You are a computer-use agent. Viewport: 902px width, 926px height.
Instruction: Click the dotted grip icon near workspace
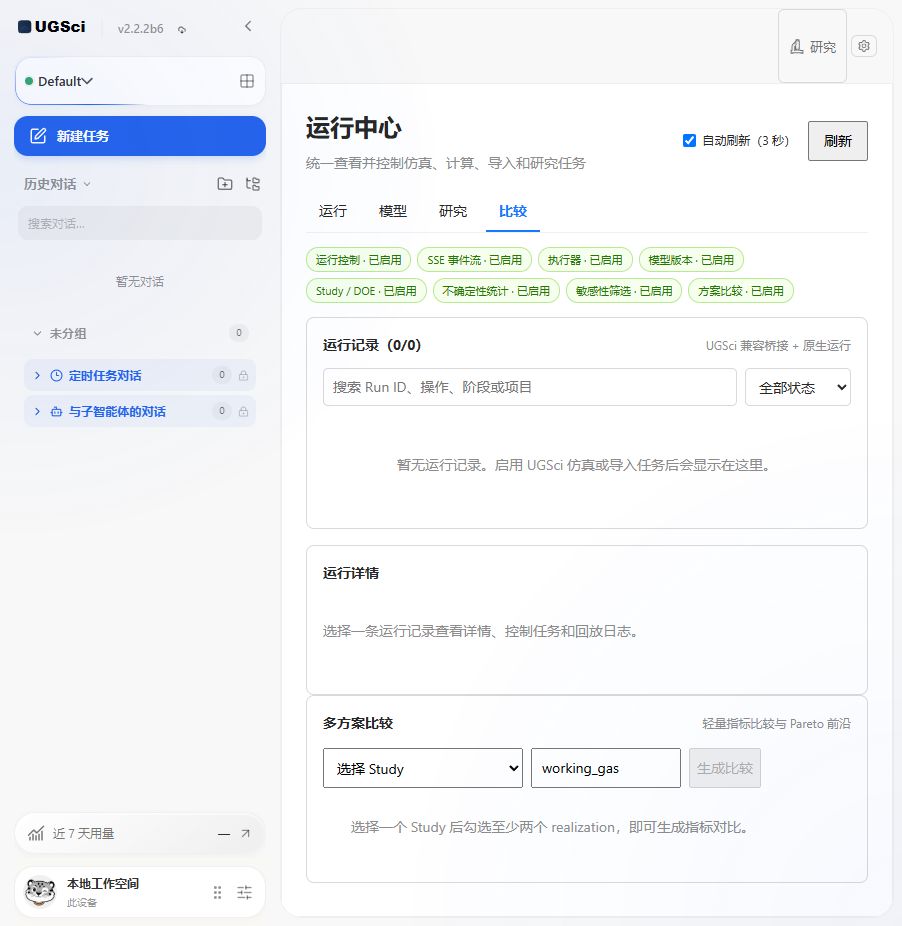click(217, 892)
